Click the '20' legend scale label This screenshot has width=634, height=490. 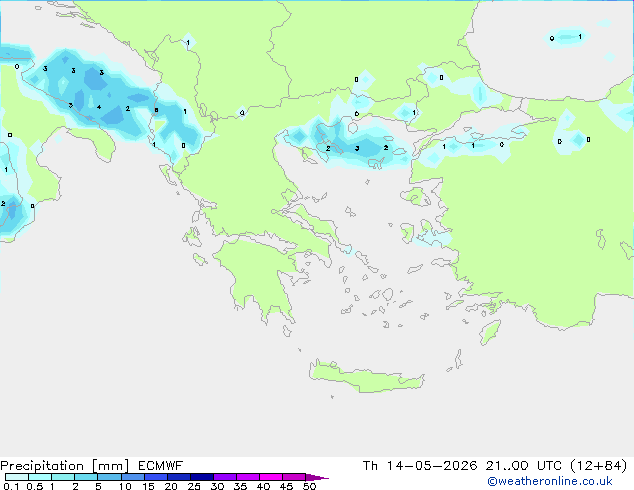(x=171, y=486)
